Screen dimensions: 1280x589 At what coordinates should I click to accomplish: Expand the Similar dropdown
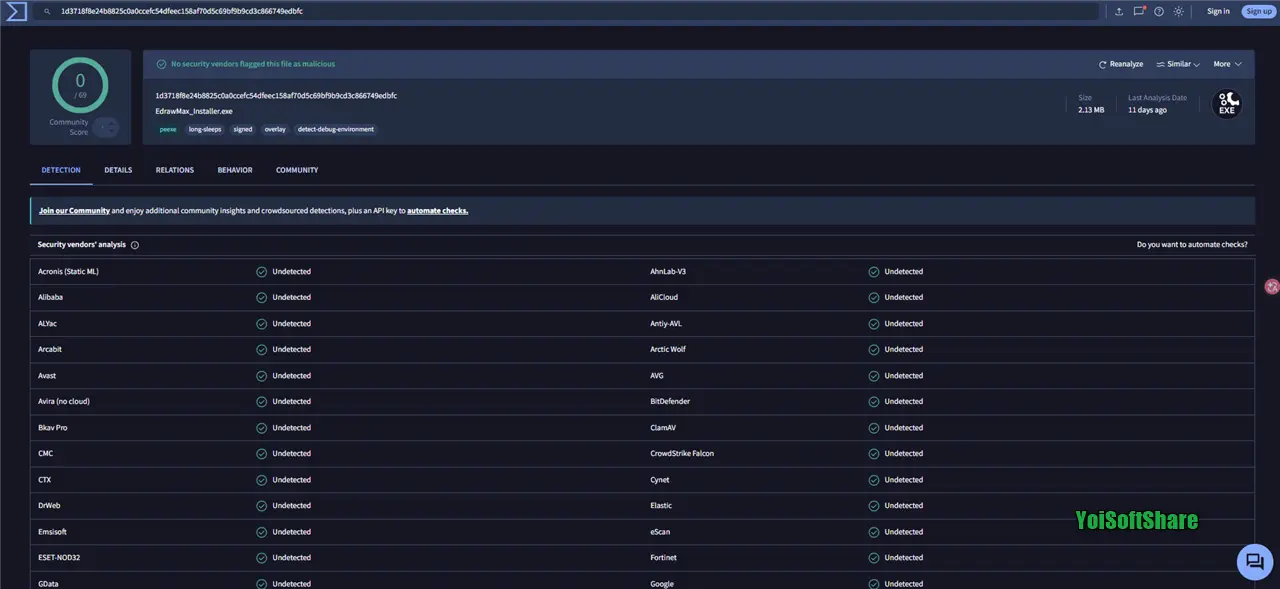click(x=1178, y=64)
